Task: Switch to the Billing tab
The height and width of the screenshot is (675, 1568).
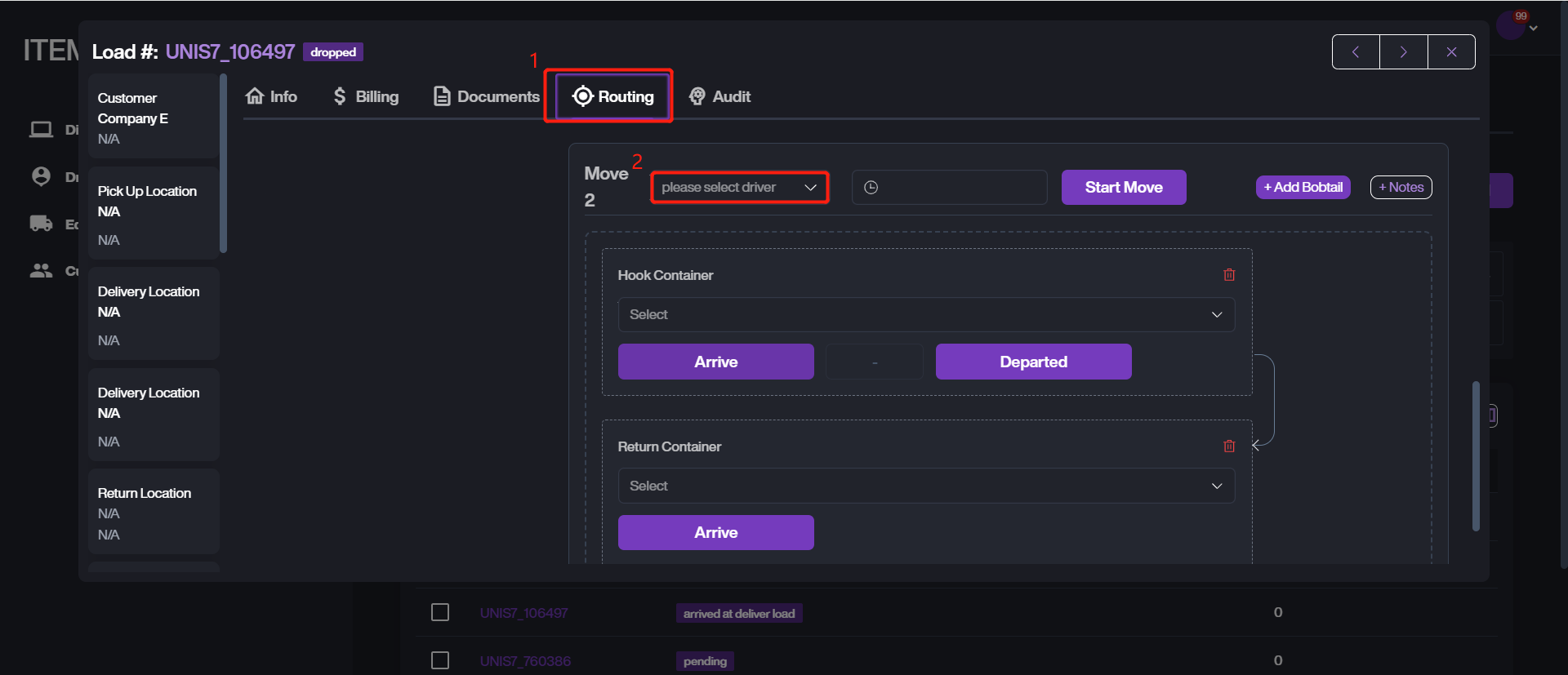Action: (x=366, y=96)
